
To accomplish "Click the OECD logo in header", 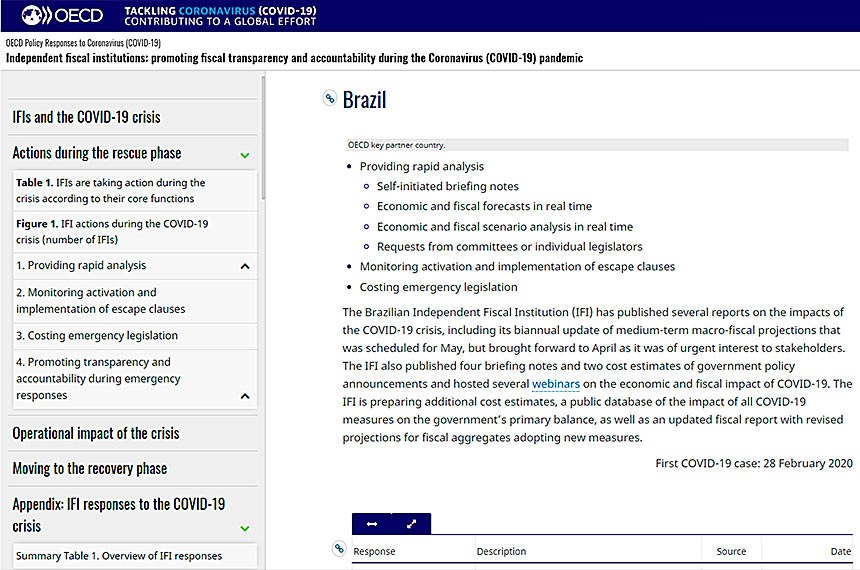I will 60,15.
